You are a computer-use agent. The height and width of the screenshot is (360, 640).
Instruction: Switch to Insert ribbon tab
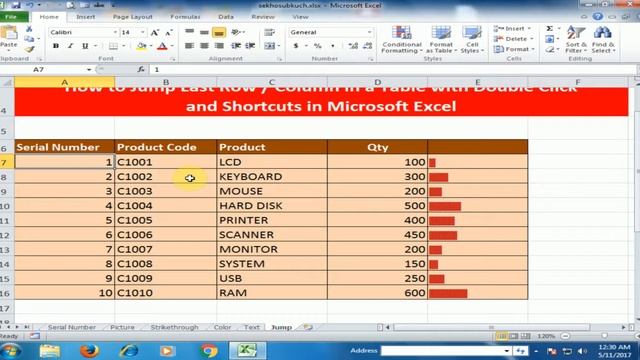coord(85,17)
